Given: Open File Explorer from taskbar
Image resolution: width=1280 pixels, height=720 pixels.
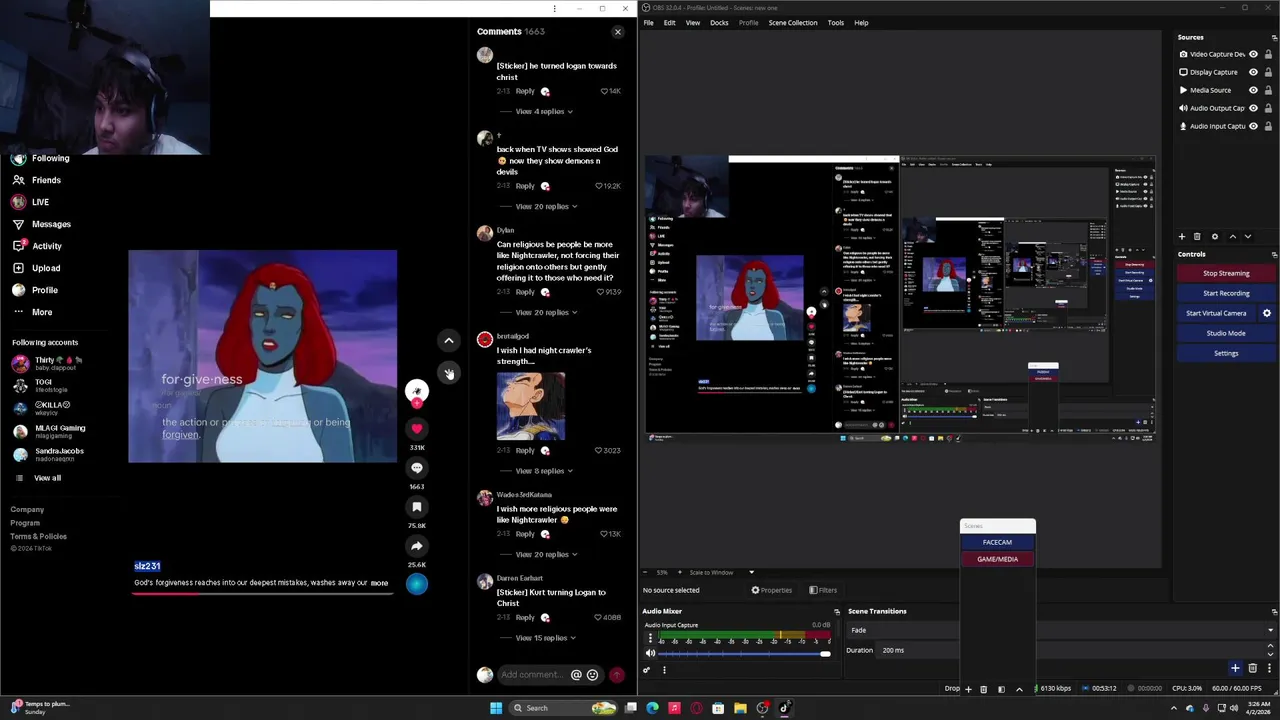Looking at the screenshot, I should pyautogui.click(x=740, y=708).
